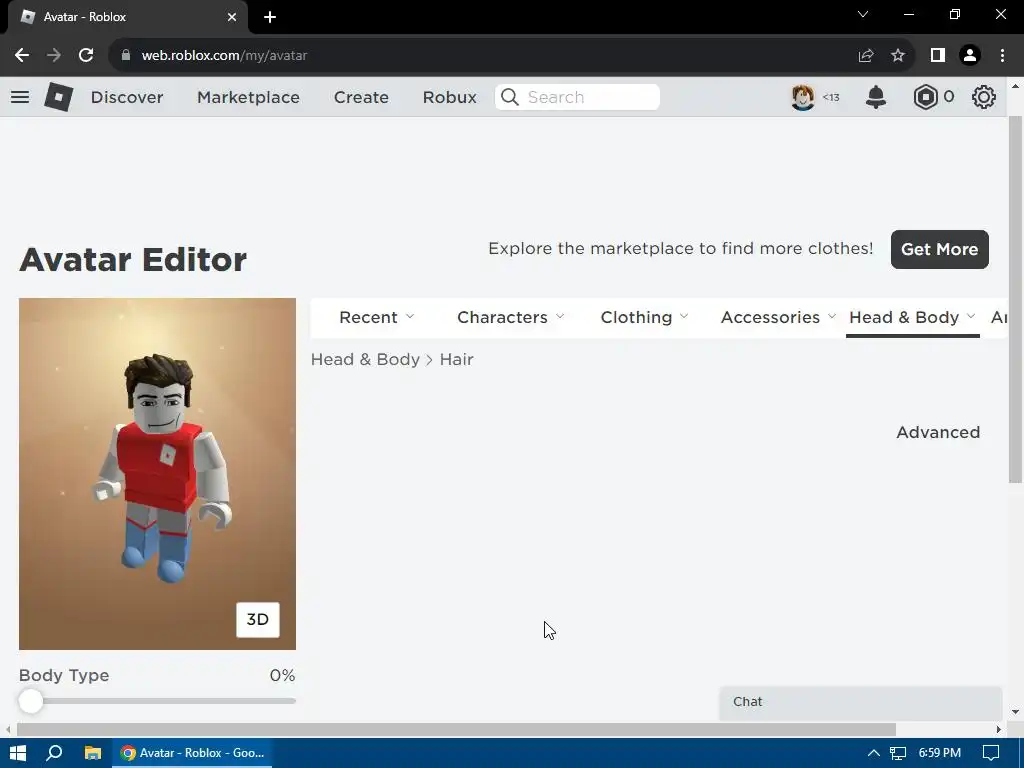Viewport: 1024px width, 768px height.
Task: View site information lock icon
Action: tap(125, 56)
